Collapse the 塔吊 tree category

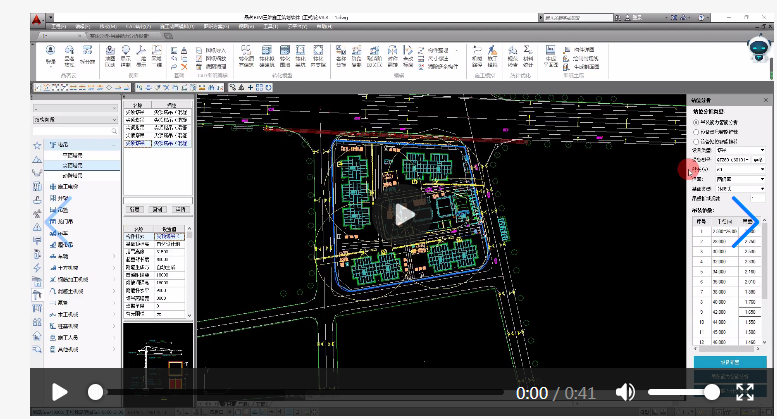pos(114,145)
